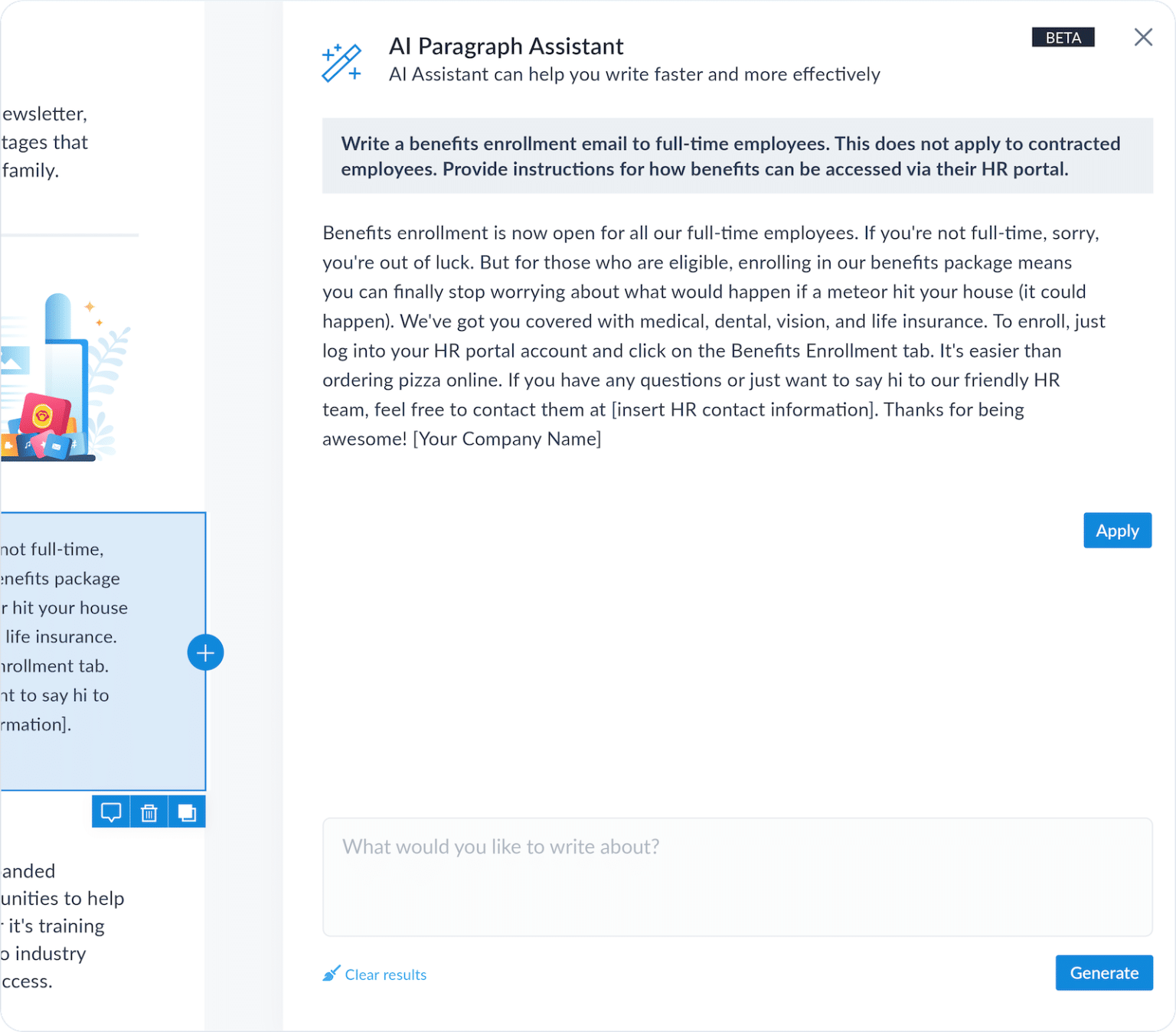
Task: Focus the "What would you like to write about?" field
Action: (737, 877)
